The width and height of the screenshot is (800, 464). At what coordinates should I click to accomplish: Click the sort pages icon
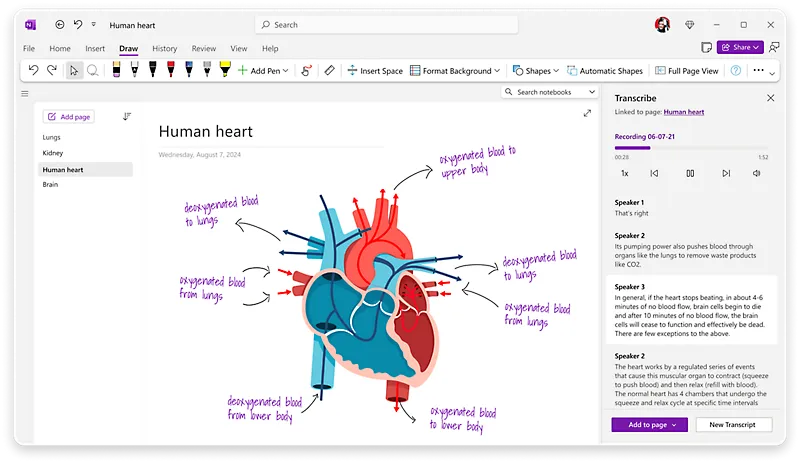127,116
